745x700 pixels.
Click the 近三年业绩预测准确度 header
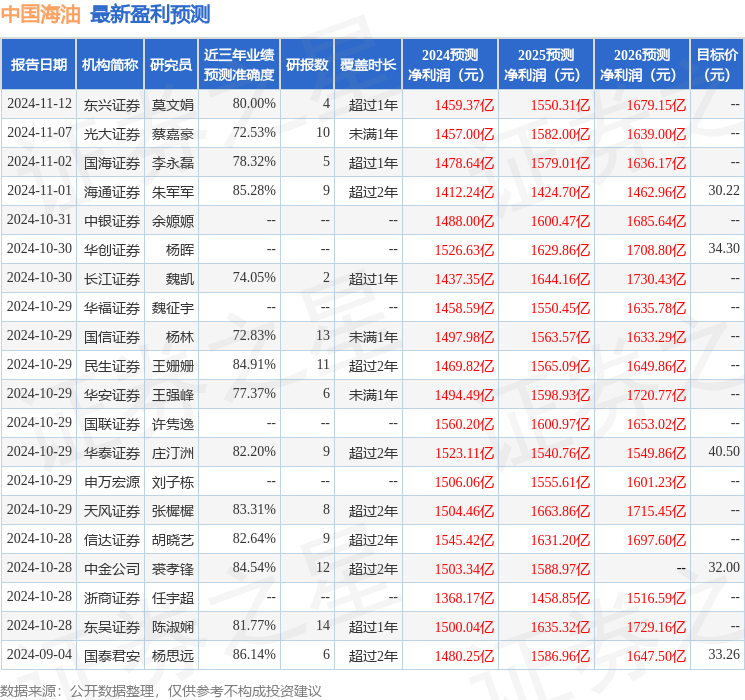click(239, 65)
